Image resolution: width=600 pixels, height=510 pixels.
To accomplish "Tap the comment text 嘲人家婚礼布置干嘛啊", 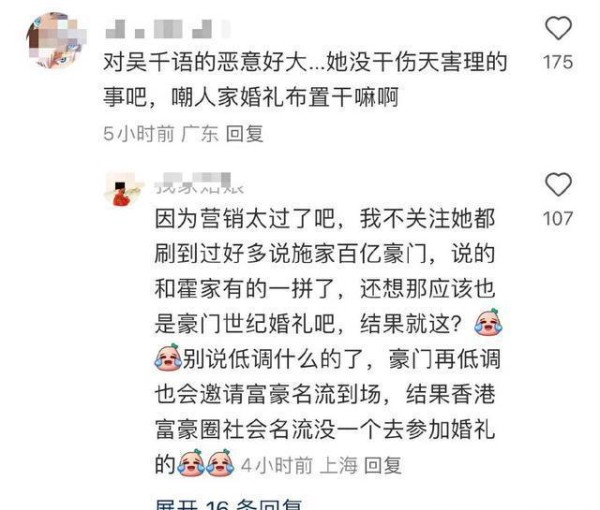I will 285,97.
